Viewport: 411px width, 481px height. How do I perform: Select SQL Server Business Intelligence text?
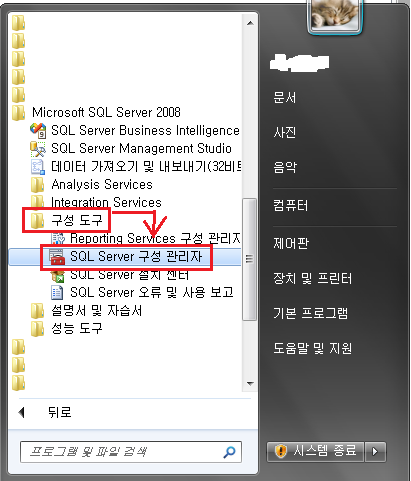pos(145,131)
